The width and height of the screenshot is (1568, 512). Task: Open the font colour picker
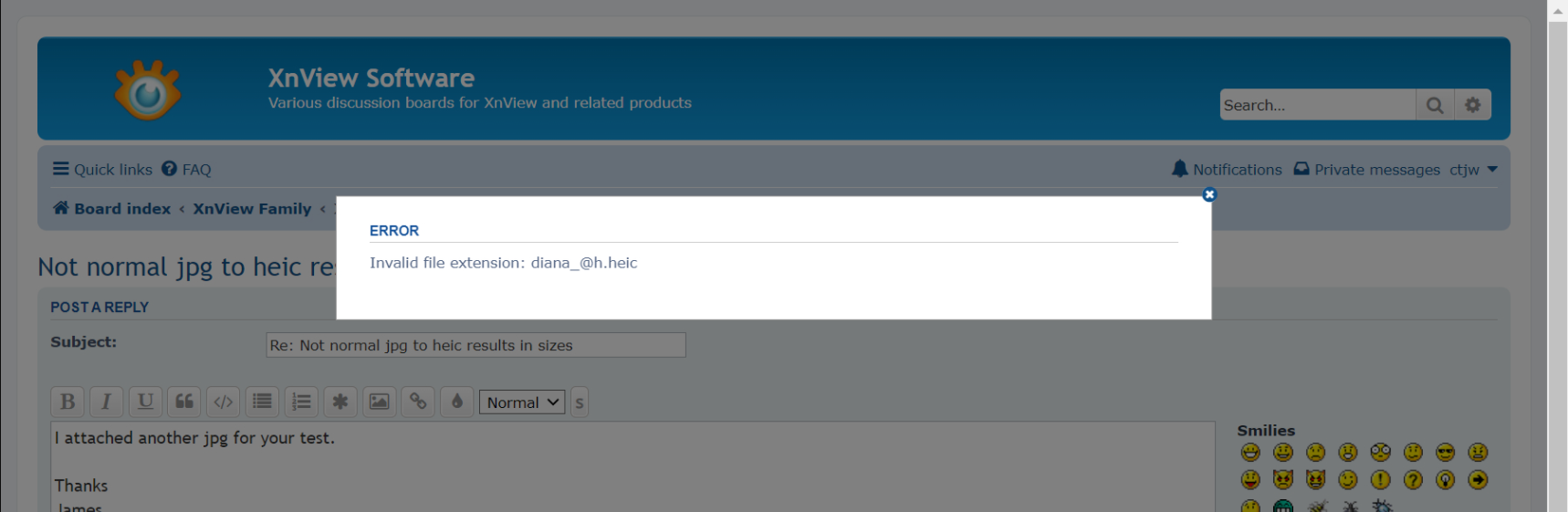click(x=457, y=402)
